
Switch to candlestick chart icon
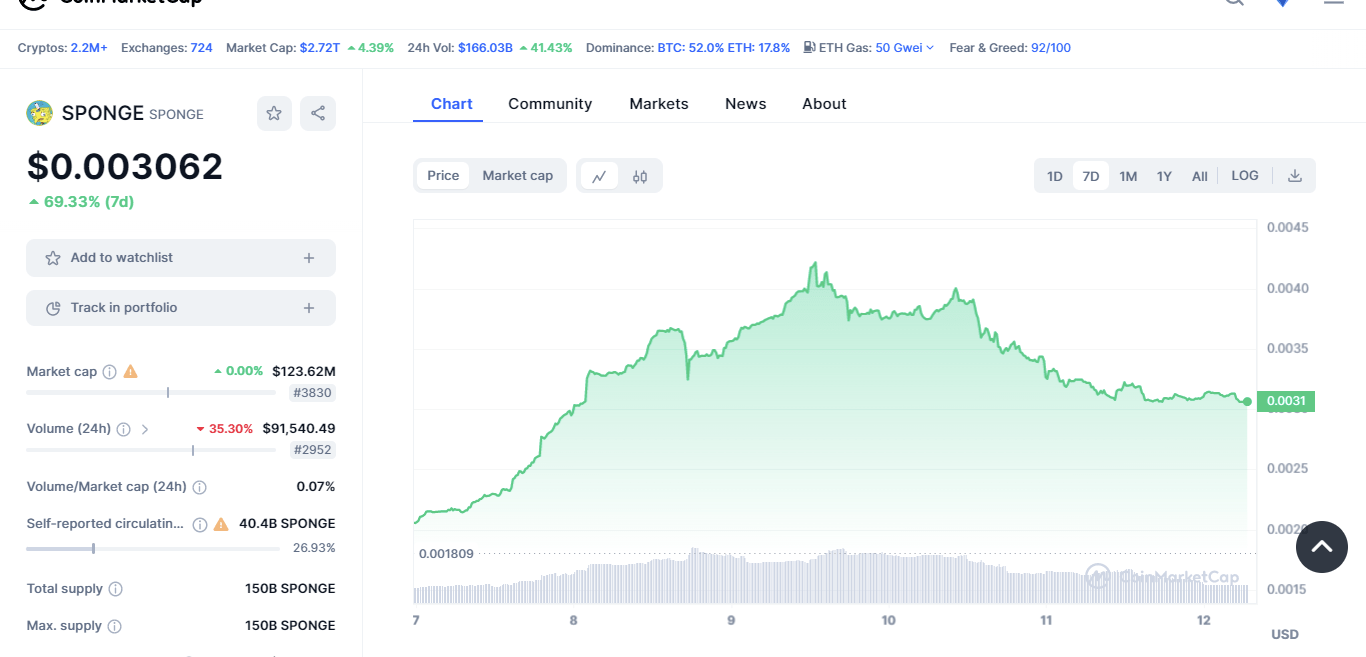click(x=640, y=176)
